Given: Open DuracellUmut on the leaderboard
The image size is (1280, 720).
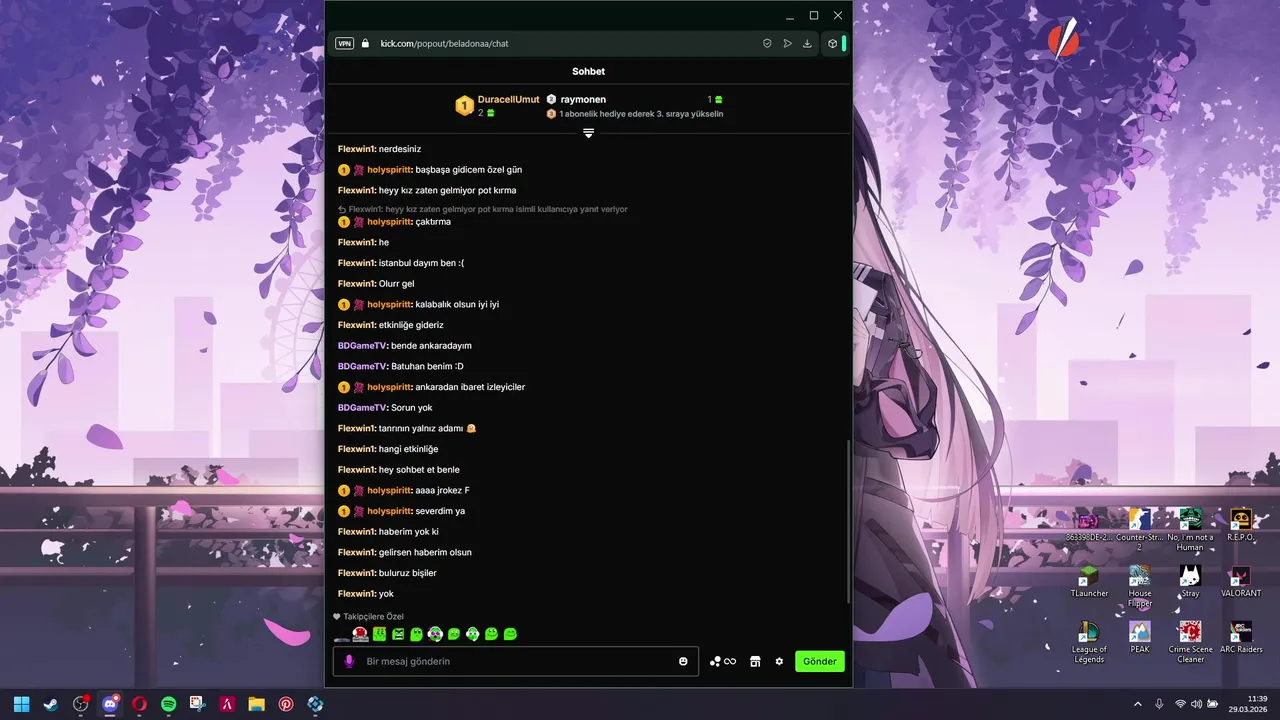Looking at the screenshot, I should [x=508, y=99].
